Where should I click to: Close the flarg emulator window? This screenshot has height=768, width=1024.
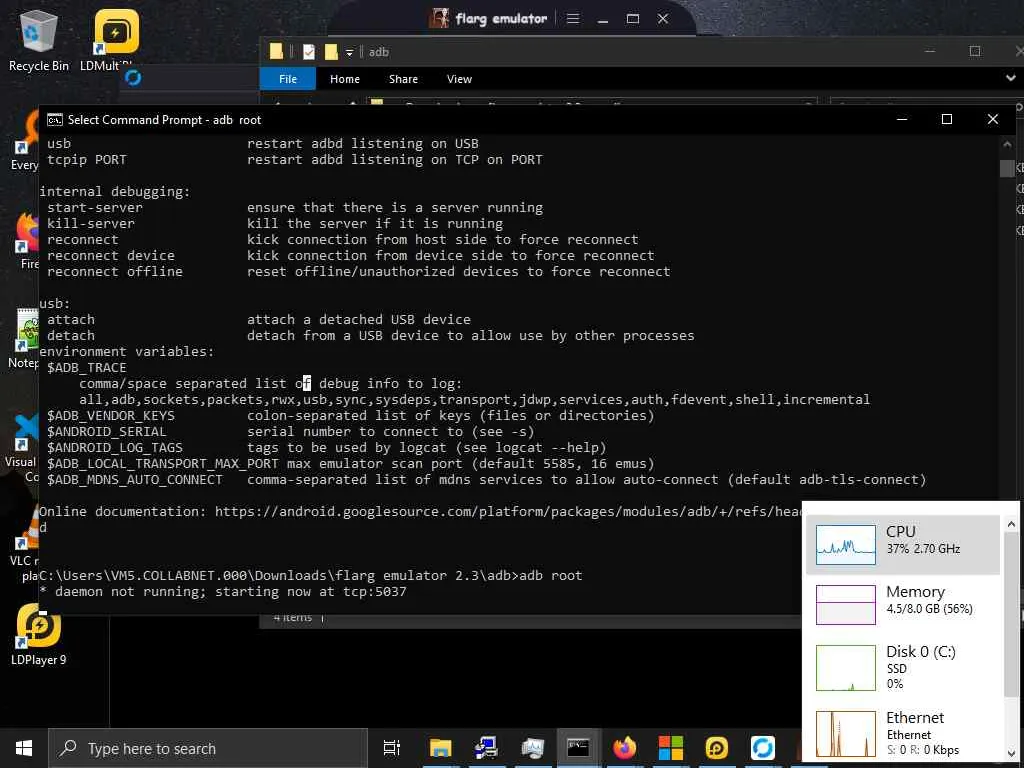[x=663, y=19]
